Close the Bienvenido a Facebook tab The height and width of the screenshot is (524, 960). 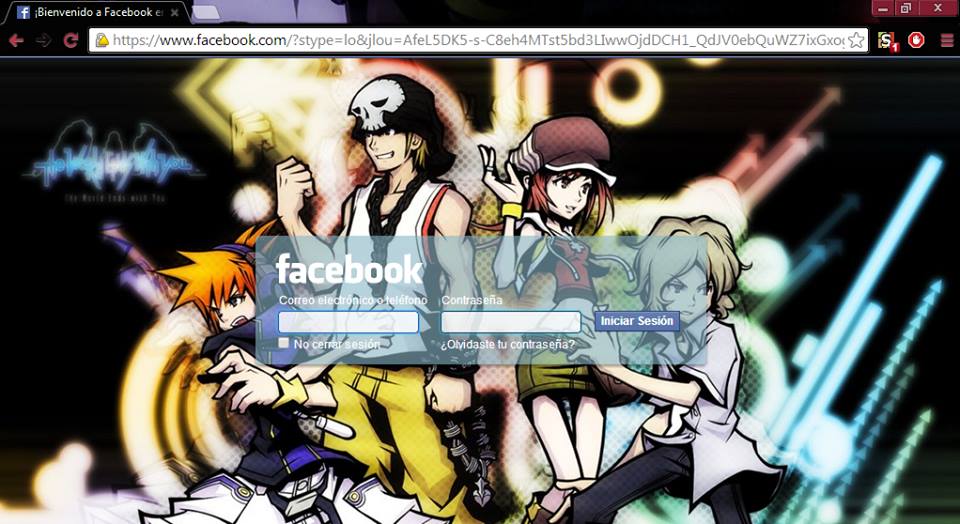click(x=174, y=12)
